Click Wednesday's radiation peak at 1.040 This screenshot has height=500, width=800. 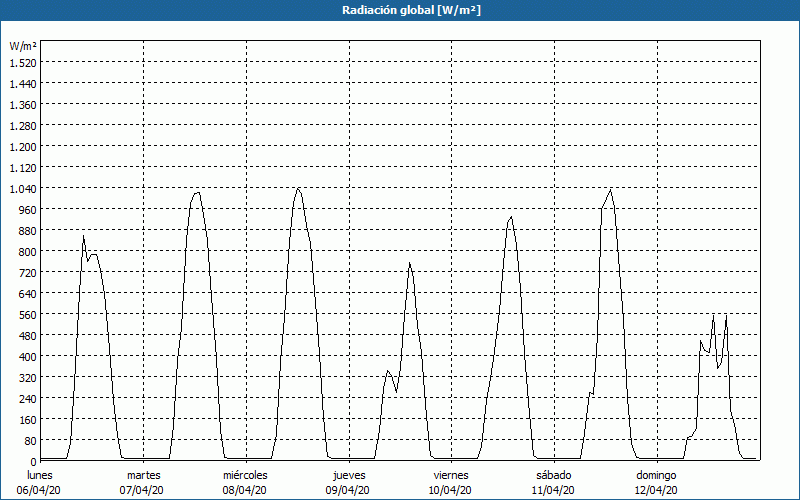[x=298, y=189]
